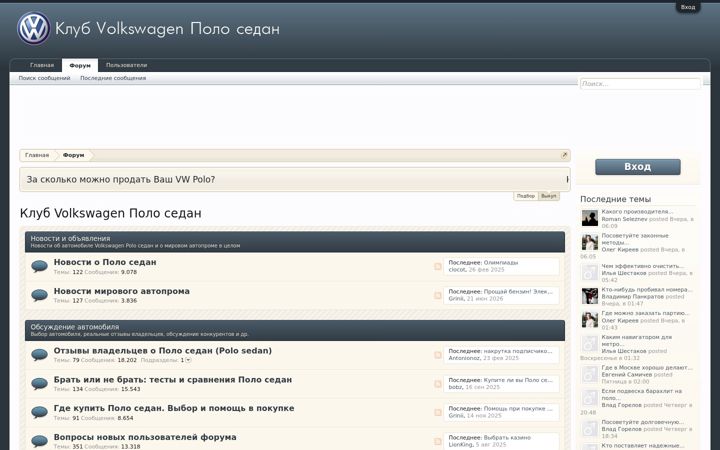
Task: Open the RSS feed for Брать или не брать
Action: (x=438, y=384)
